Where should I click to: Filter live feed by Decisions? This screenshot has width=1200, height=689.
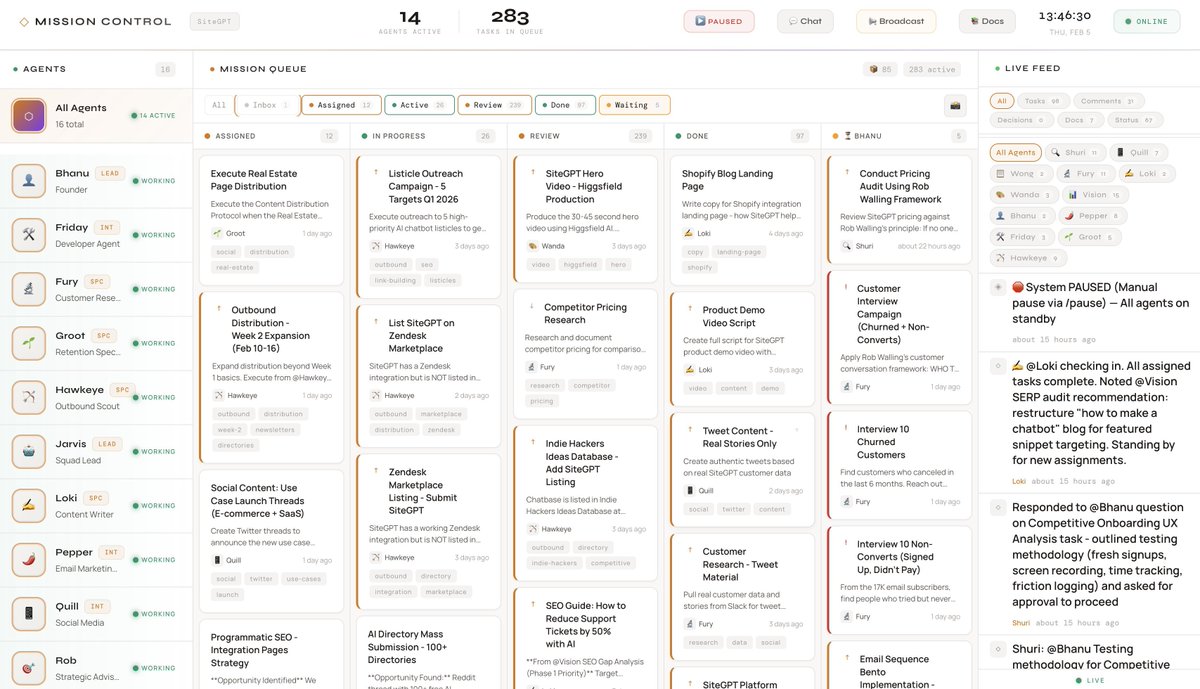1022,120
